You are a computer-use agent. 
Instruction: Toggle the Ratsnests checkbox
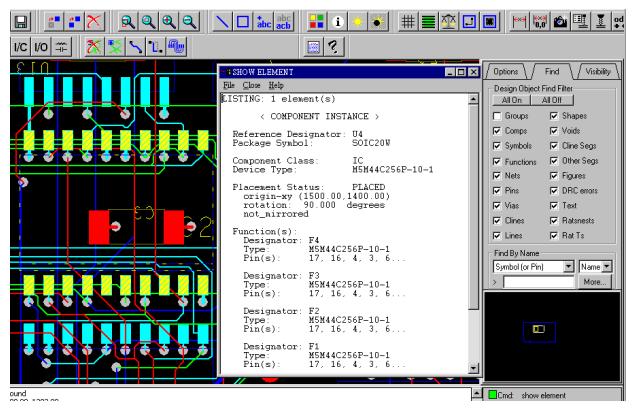point(554,221)
